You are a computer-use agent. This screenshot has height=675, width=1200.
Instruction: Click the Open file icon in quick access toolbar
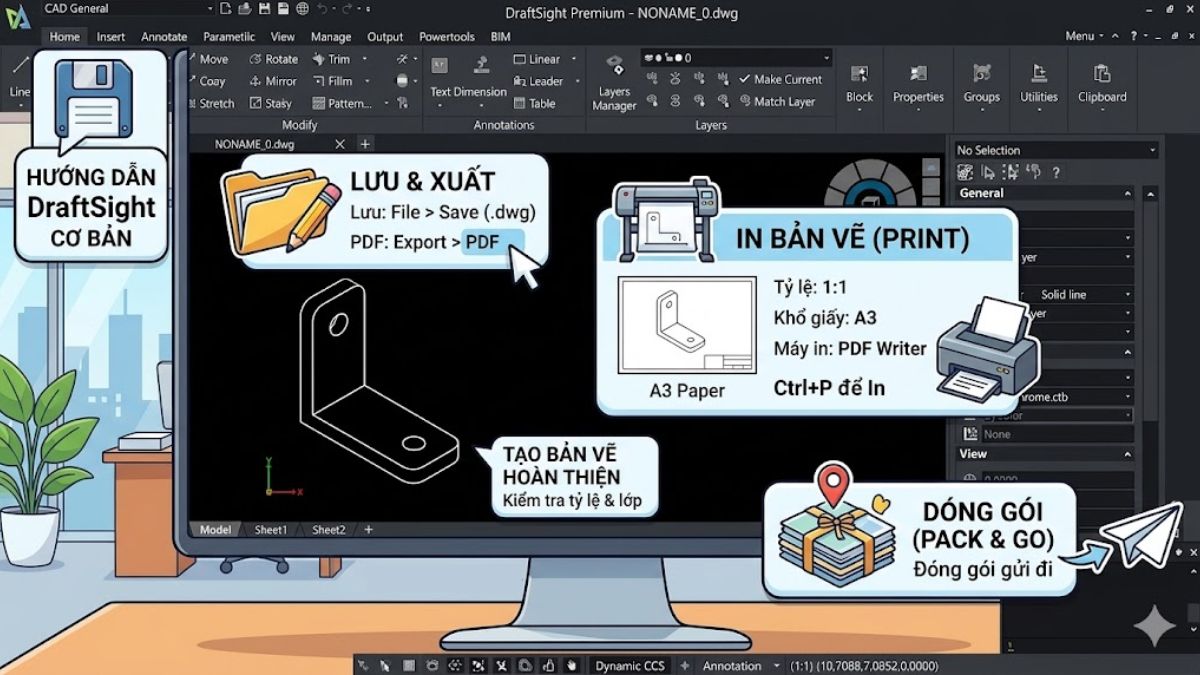pos(245,9)
